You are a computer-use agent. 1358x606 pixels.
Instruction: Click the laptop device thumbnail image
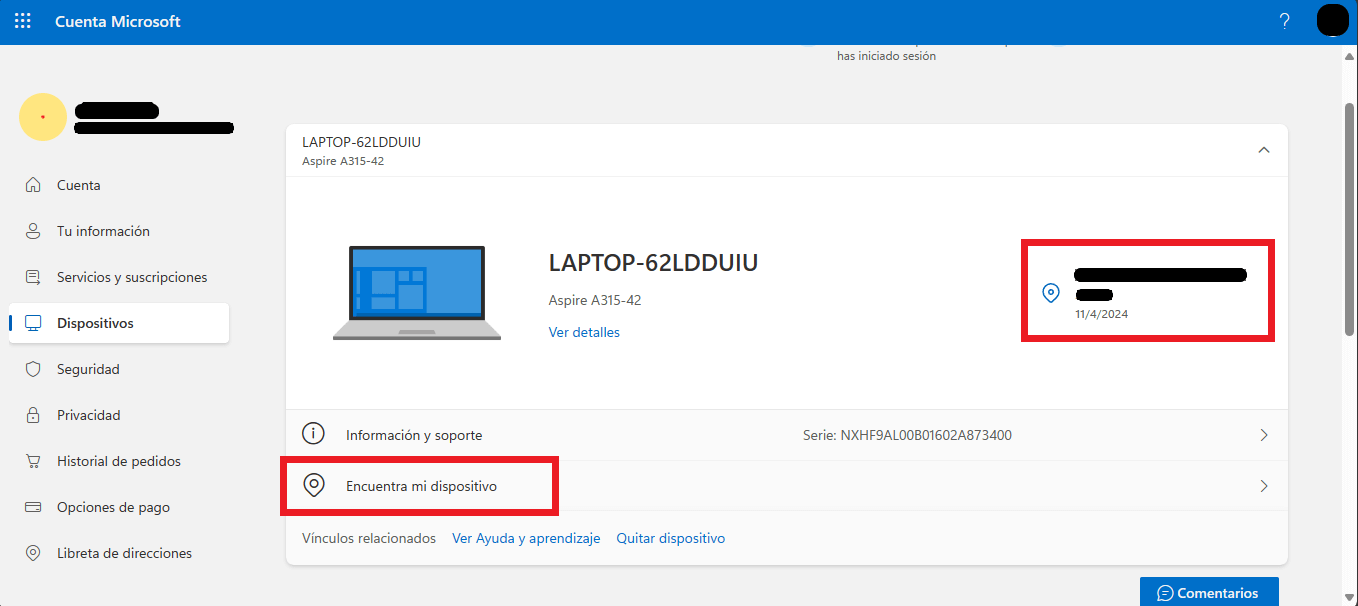(x=417, y=293)
